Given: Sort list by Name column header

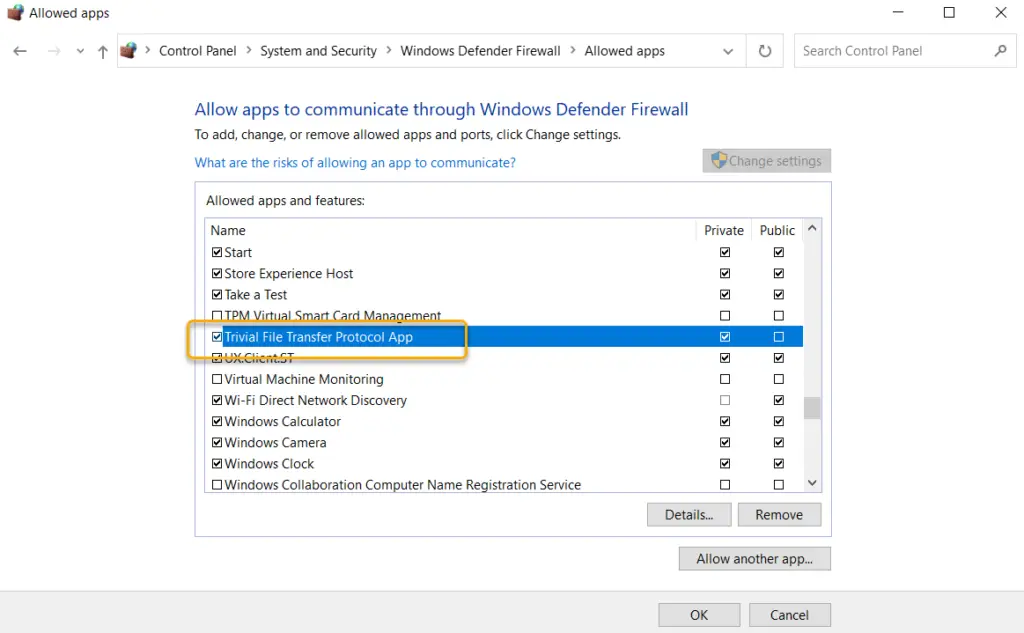Looking at the screenshot, I should click(228, 231).
